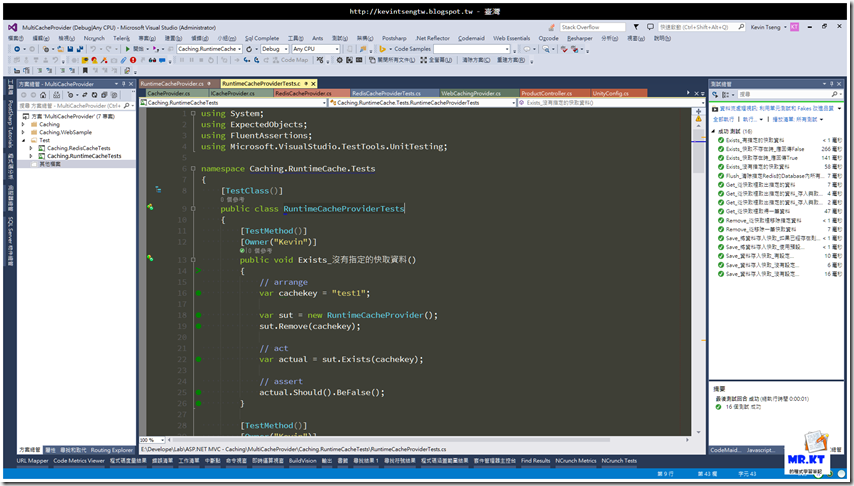
Task: Click the binoculars find icon
Action: tap(152, 60)
